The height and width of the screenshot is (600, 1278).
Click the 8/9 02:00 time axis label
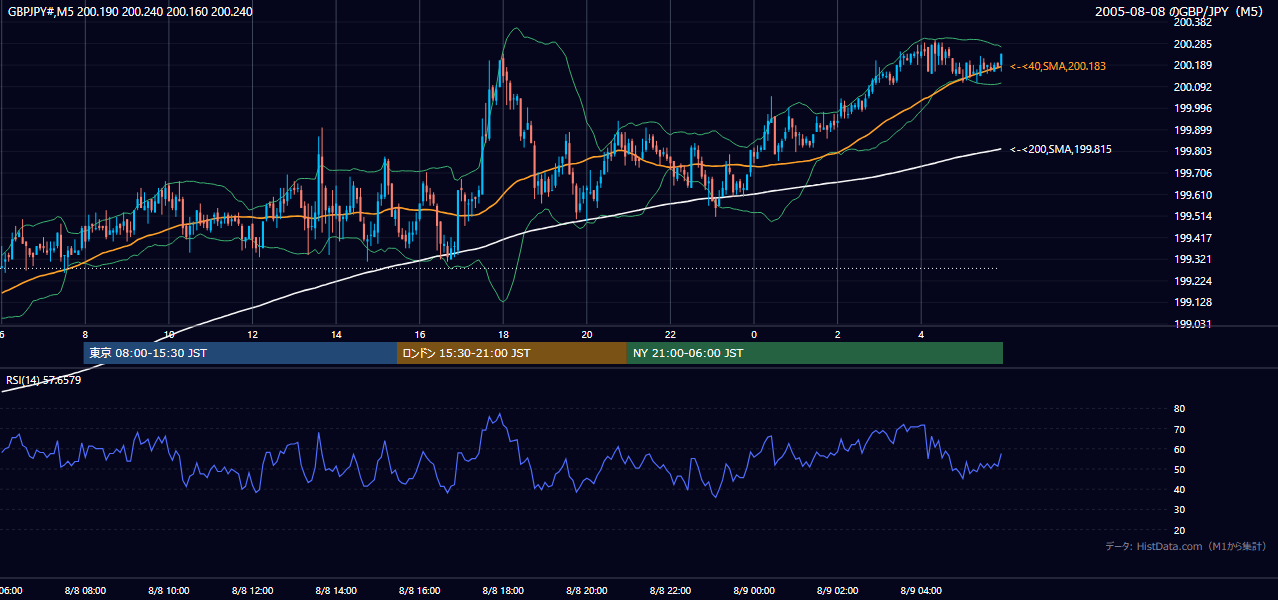coord(838,591)
